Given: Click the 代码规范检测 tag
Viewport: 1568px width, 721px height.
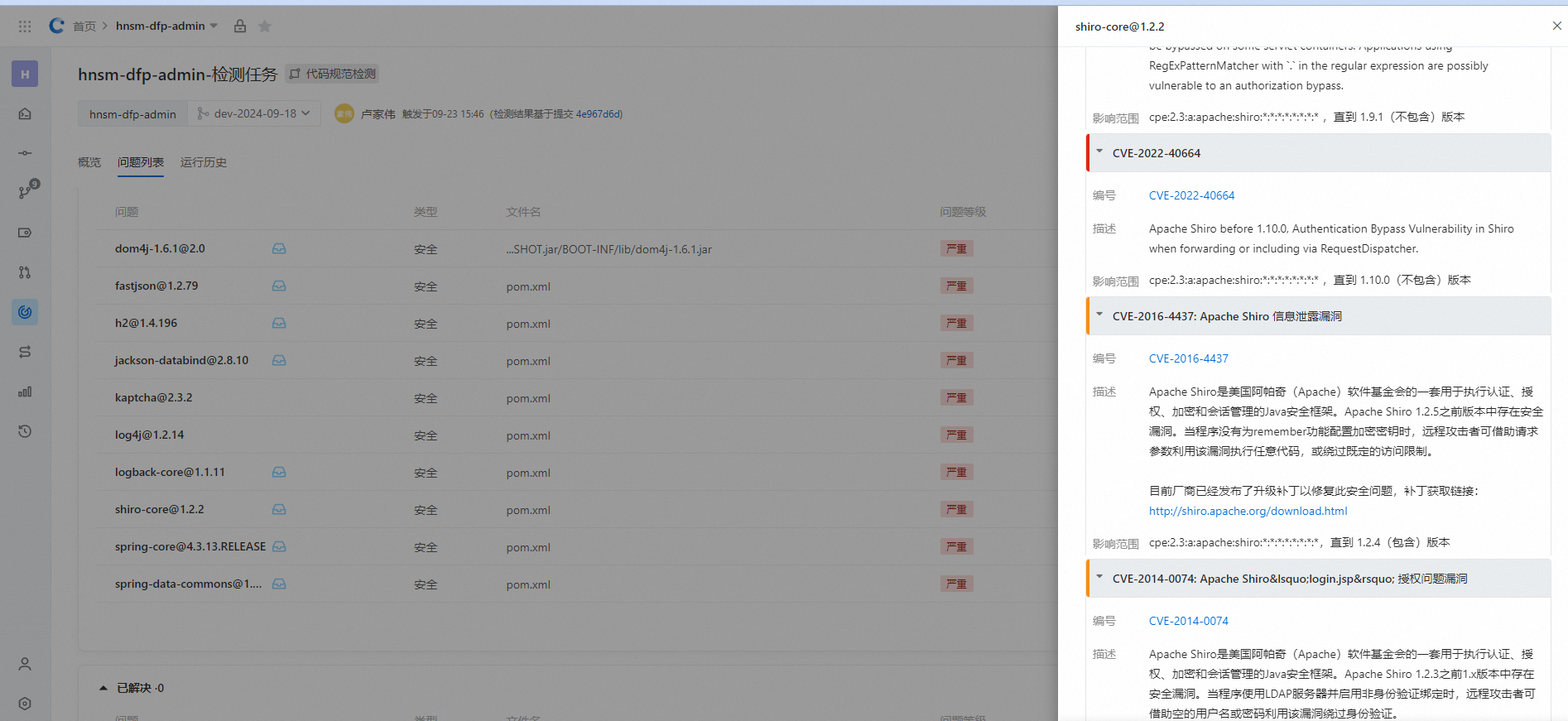Looking at the screenshot, I should click(332, 74).
